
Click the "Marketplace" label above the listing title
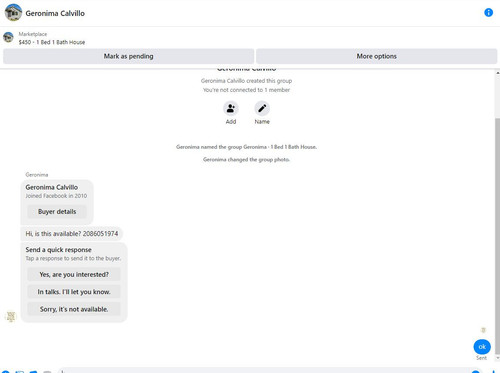33,34
